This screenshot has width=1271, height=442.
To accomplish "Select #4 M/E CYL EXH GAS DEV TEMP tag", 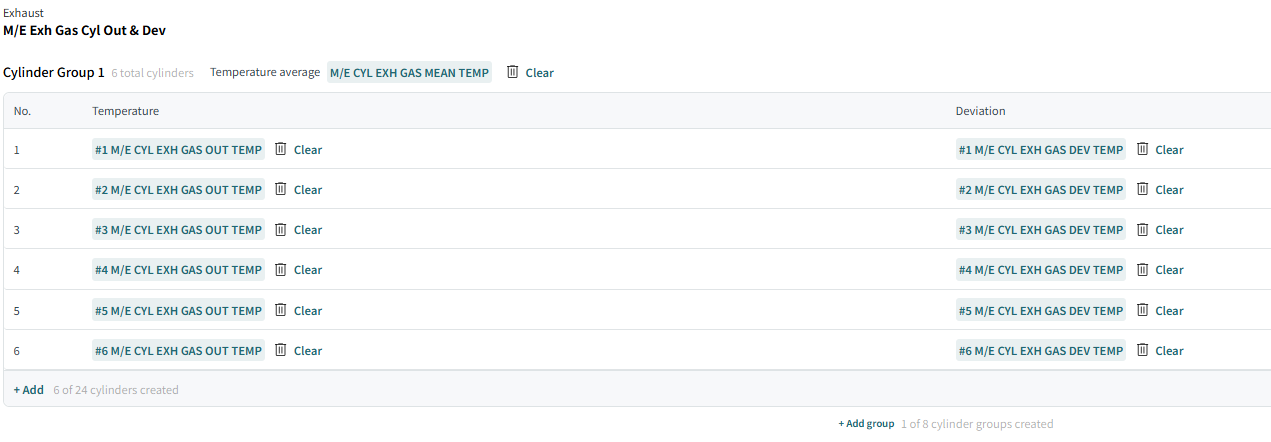I will [x=1041, y=270].
